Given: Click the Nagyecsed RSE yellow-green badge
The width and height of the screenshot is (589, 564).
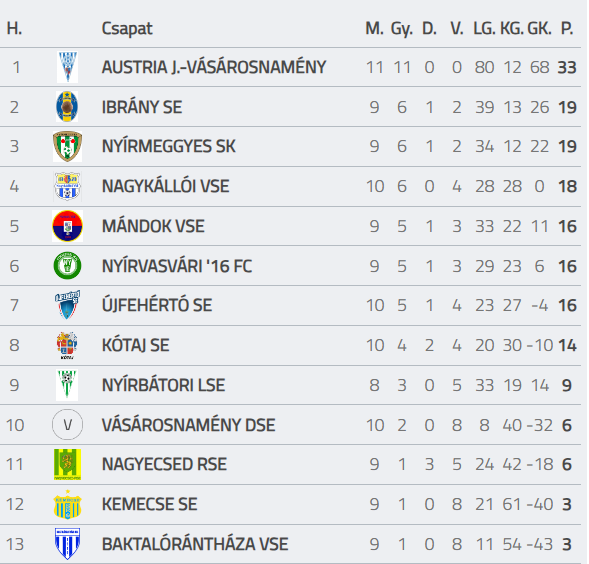Looking at the screenshot, I should coord(68,464).
